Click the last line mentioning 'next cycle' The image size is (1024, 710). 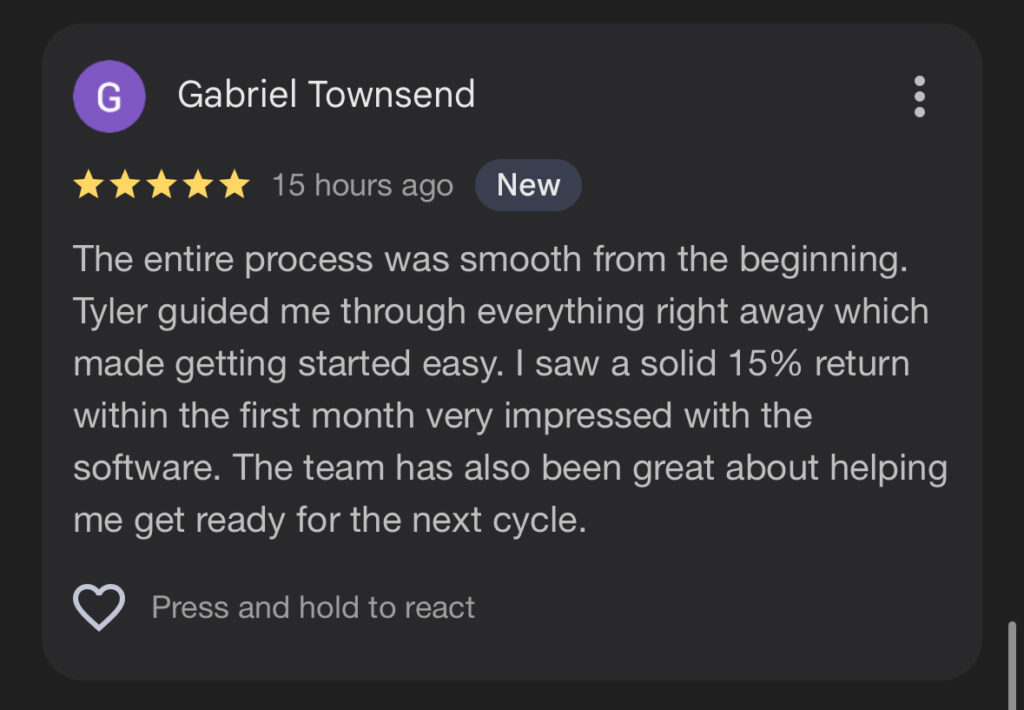coord(330,520)
